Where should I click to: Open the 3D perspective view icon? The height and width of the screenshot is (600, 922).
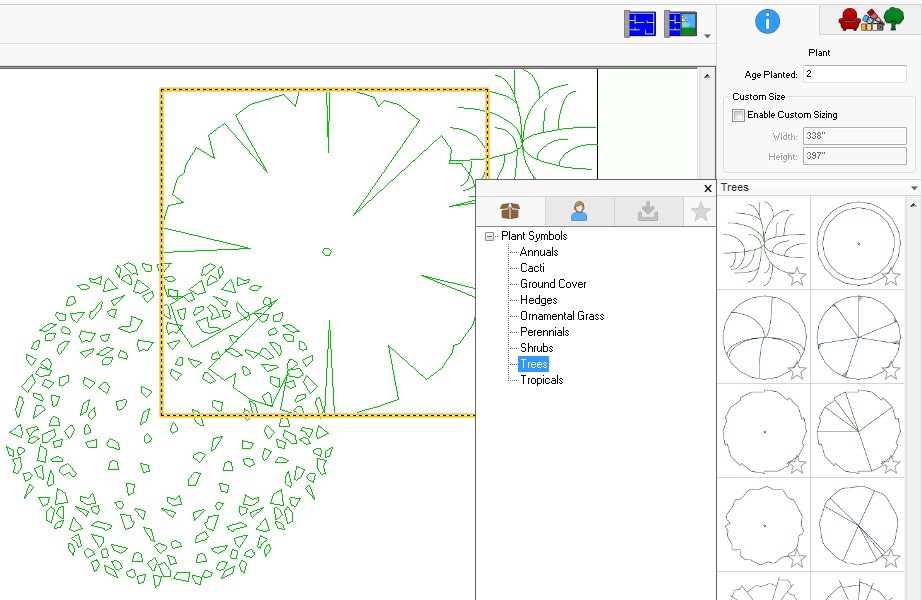click(682, 22)
